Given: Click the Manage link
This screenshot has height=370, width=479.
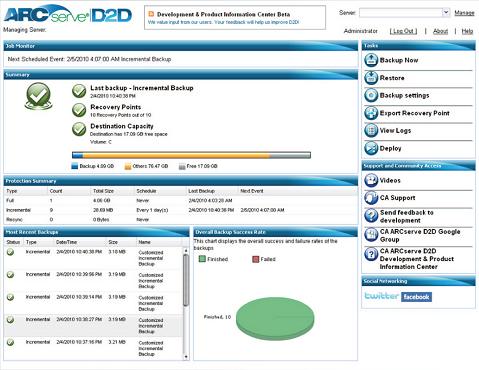Looking at the screenshot, I should [464, 13].
